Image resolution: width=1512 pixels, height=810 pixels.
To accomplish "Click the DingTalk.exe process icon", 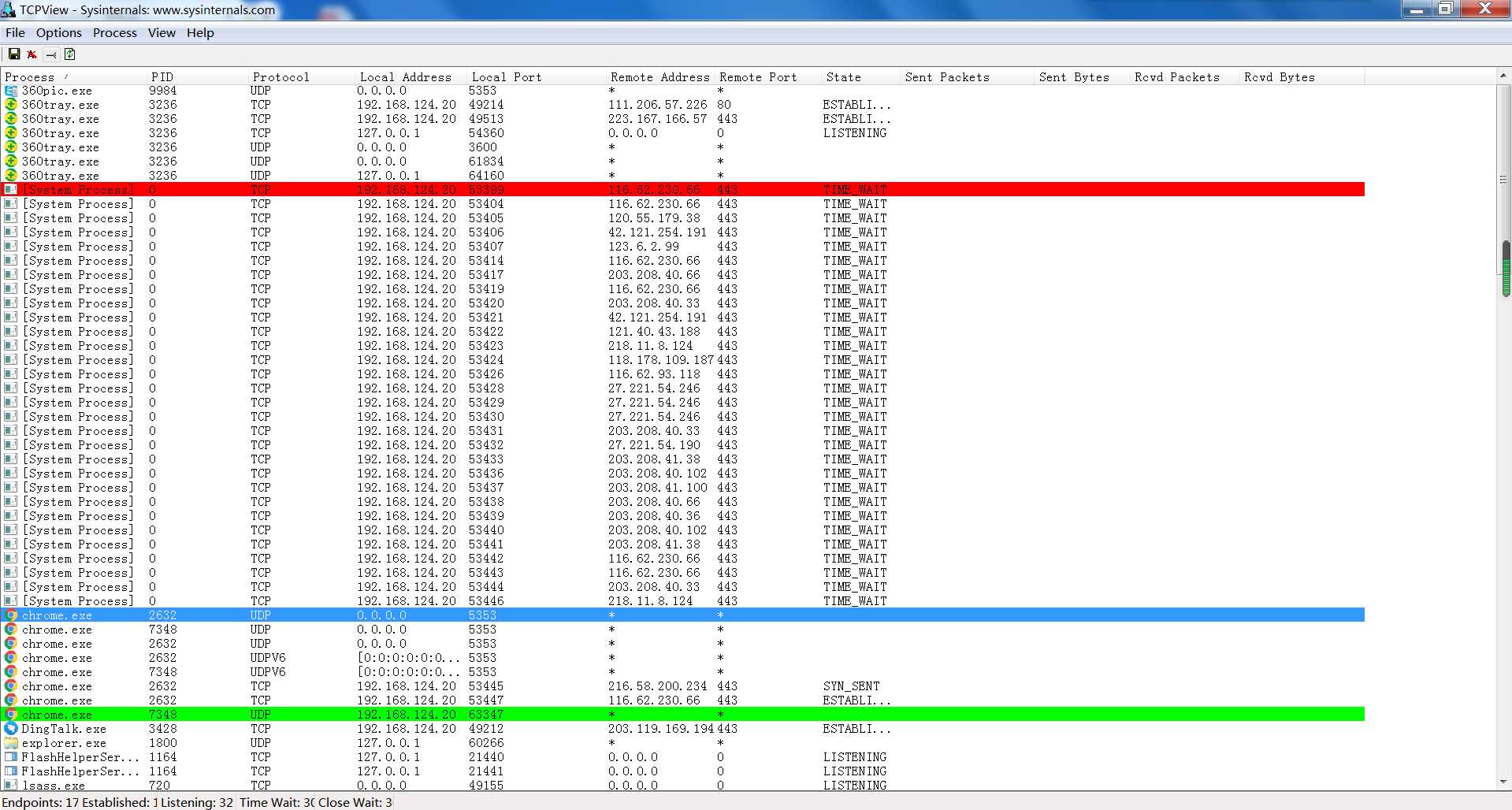I will (x=10, y=729).
